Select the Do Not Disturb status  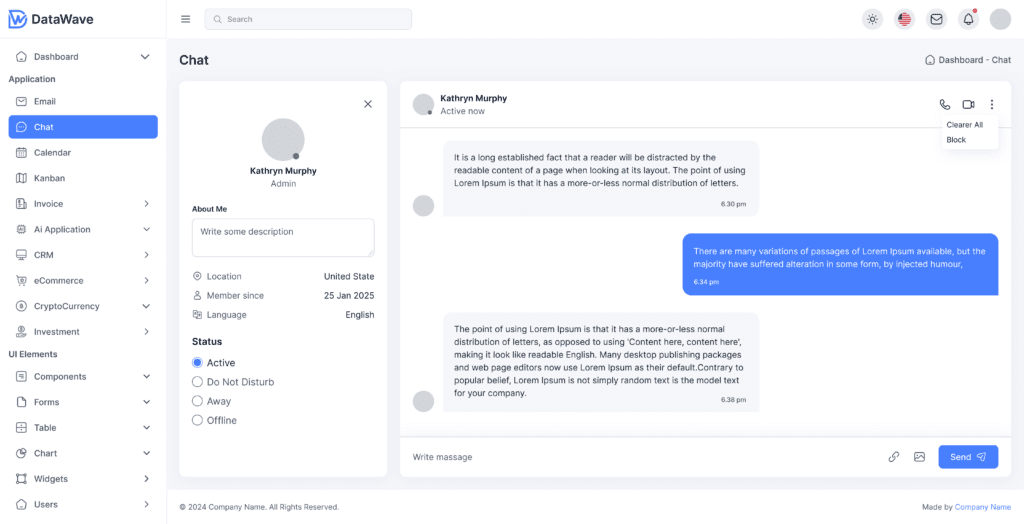click(x=197, y=382)
